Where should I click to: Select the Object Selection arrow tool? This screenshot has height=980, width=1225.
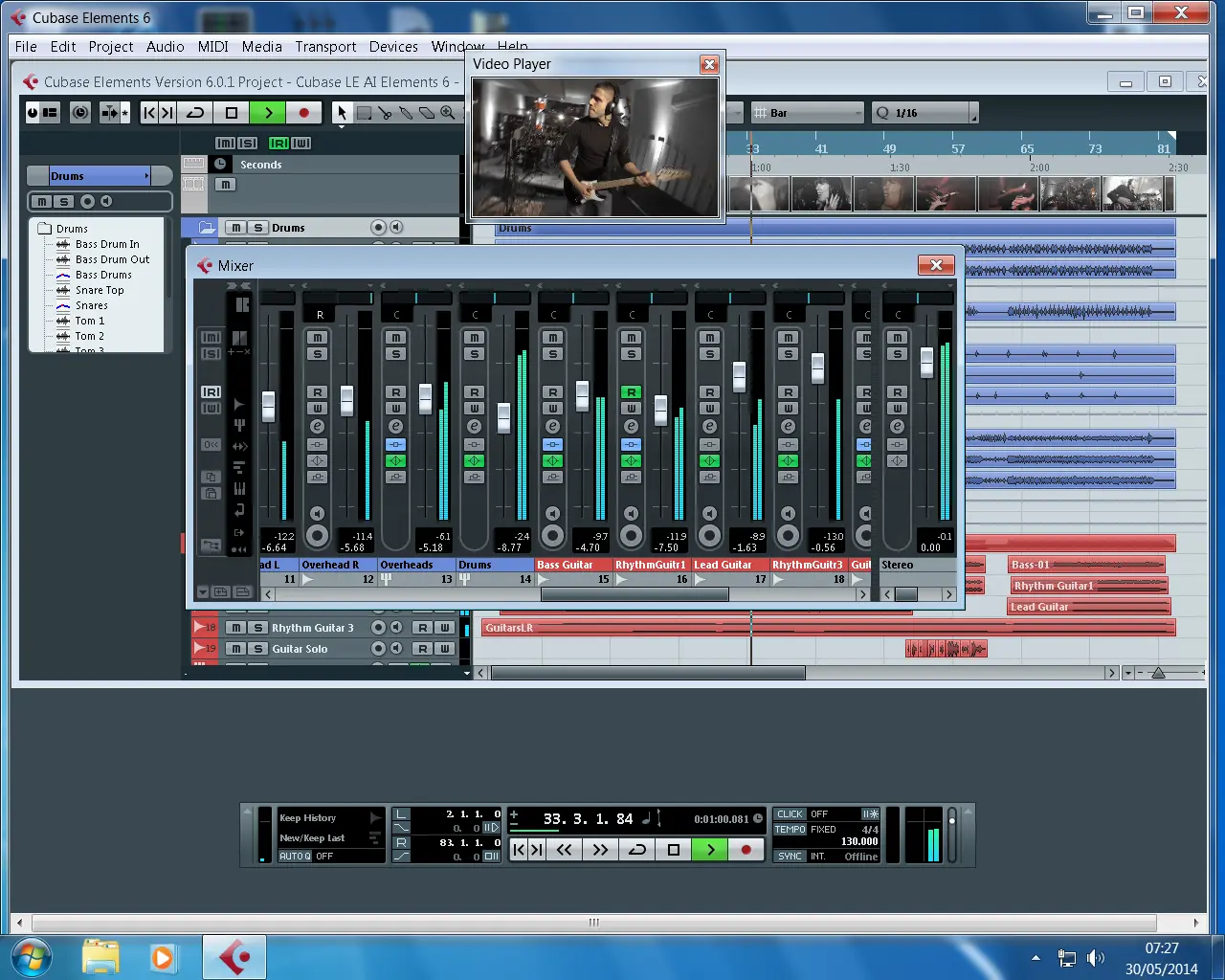click(x=342, y=113)
